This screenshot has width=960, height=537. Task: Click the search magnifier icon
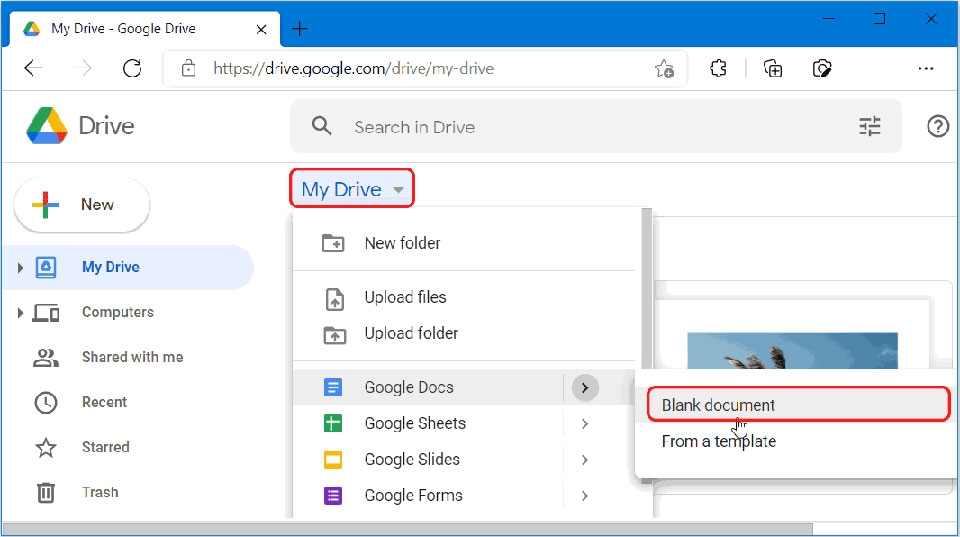point(321,126)
